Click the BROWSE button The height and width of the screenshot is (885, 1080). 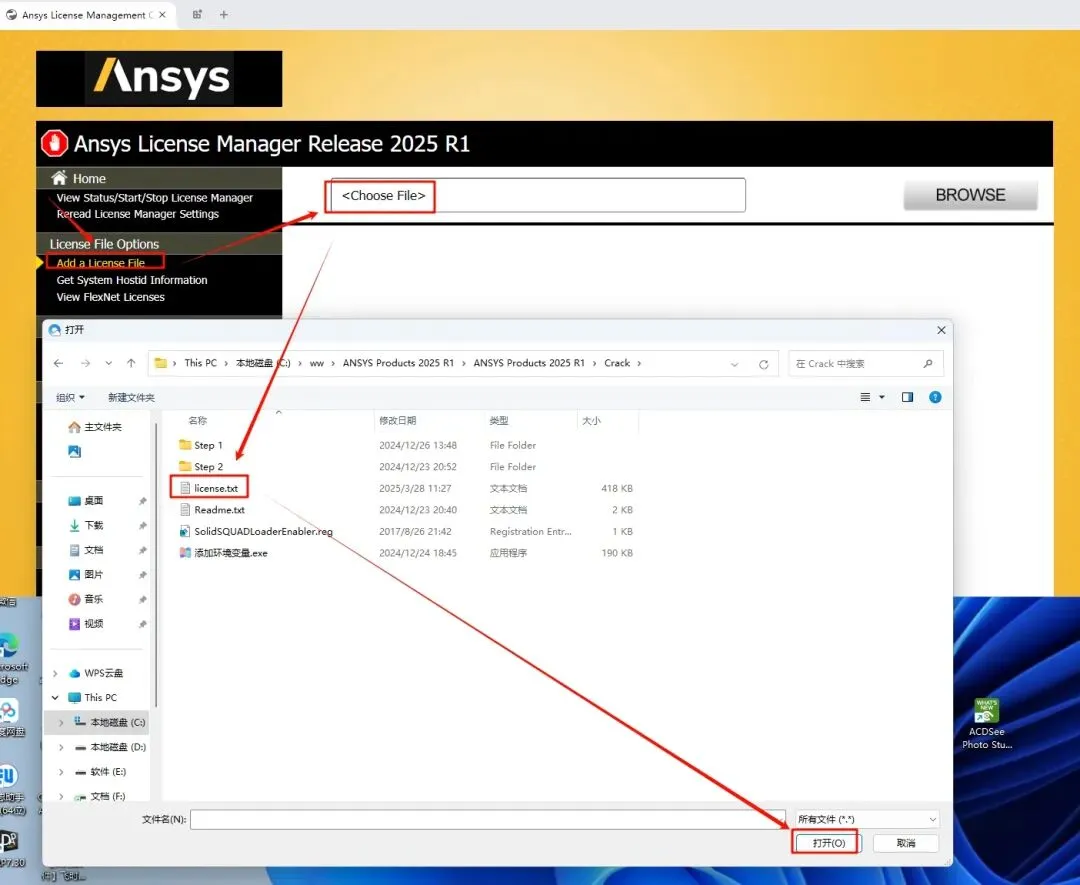[x=970, y=195]
